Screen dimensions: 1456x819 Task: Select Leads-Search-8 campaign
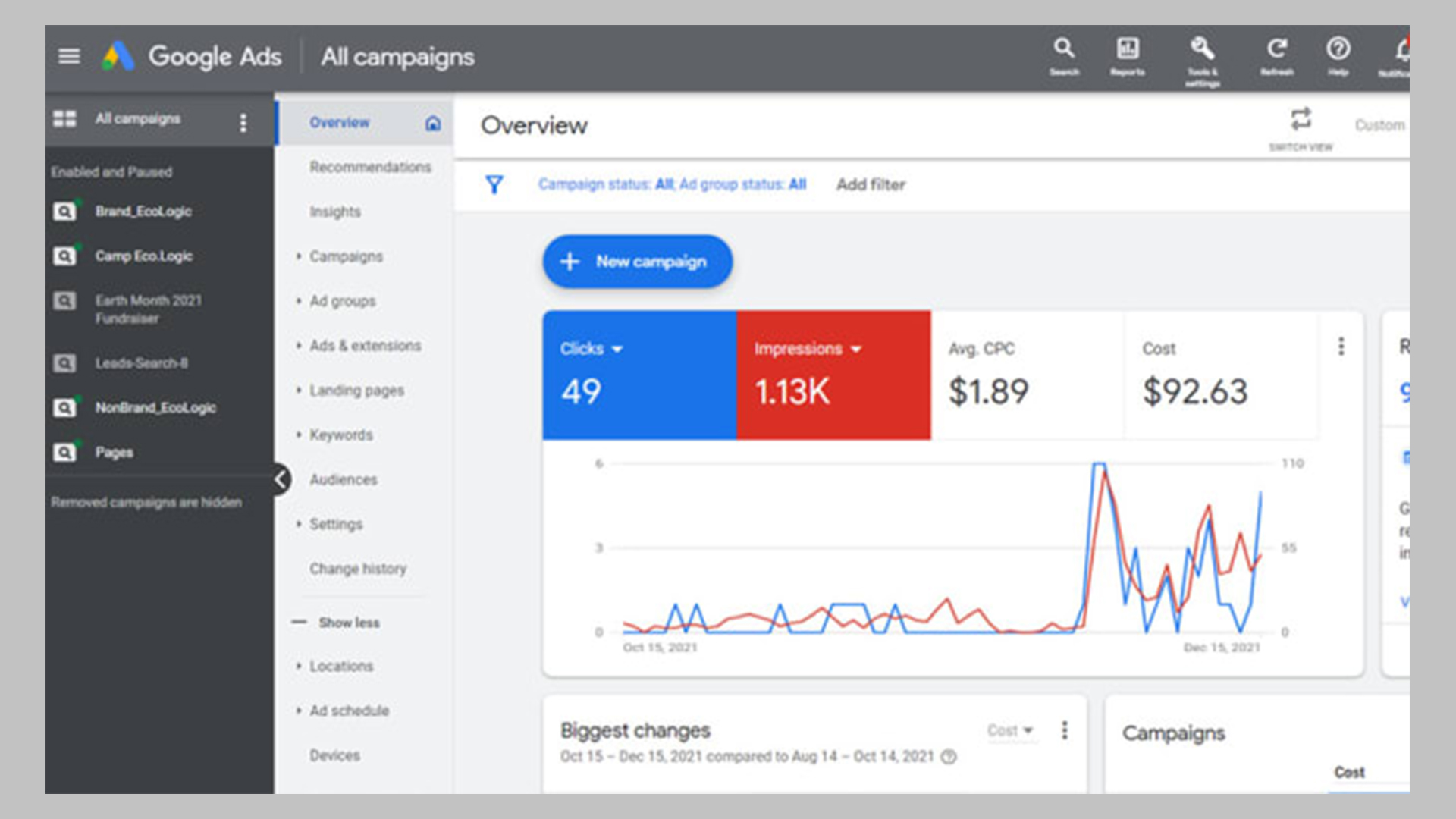point(142,363)
